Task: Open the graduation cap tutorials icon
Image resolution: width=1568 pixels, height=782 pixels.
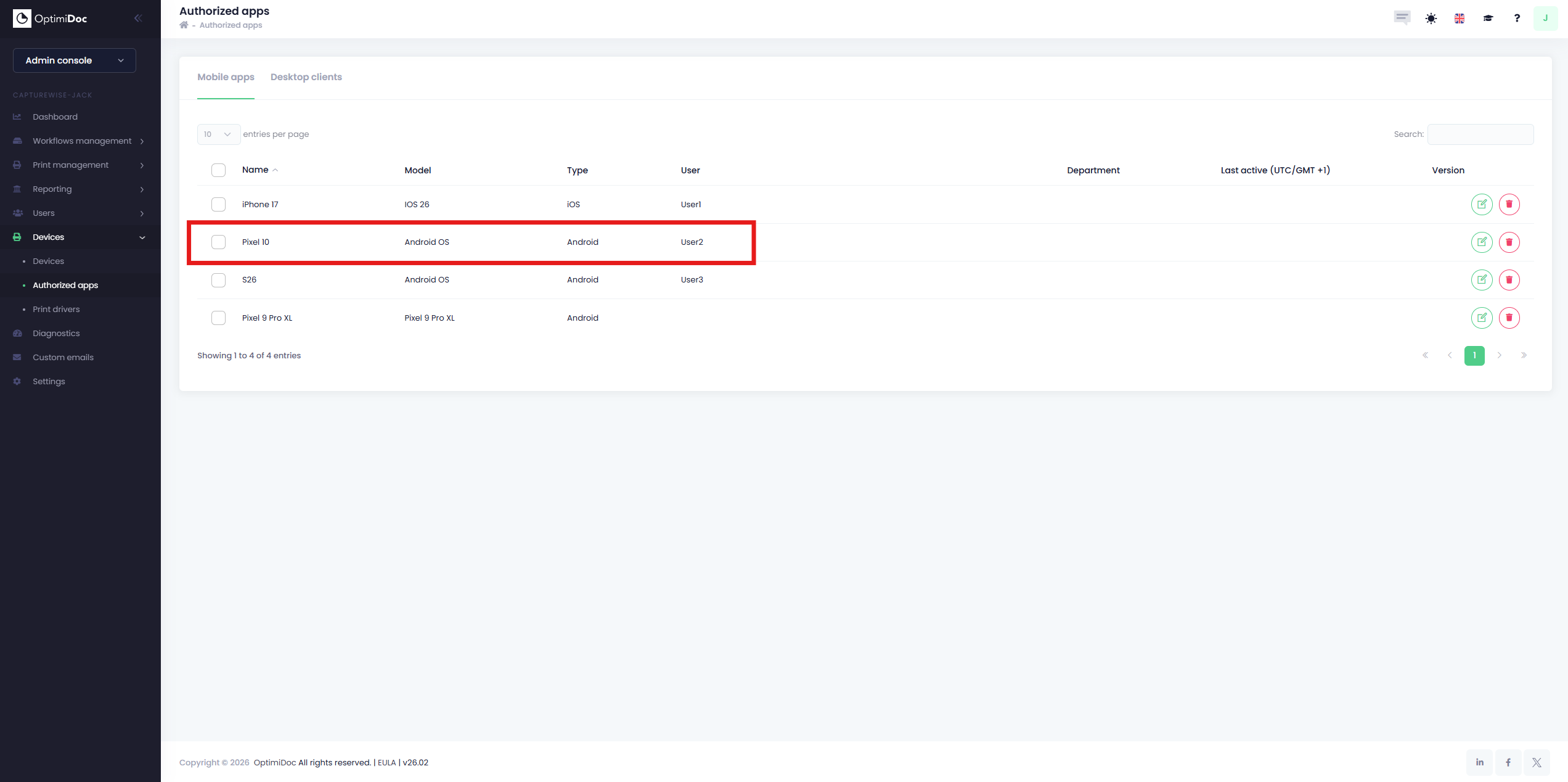Action: point(1488,19)
